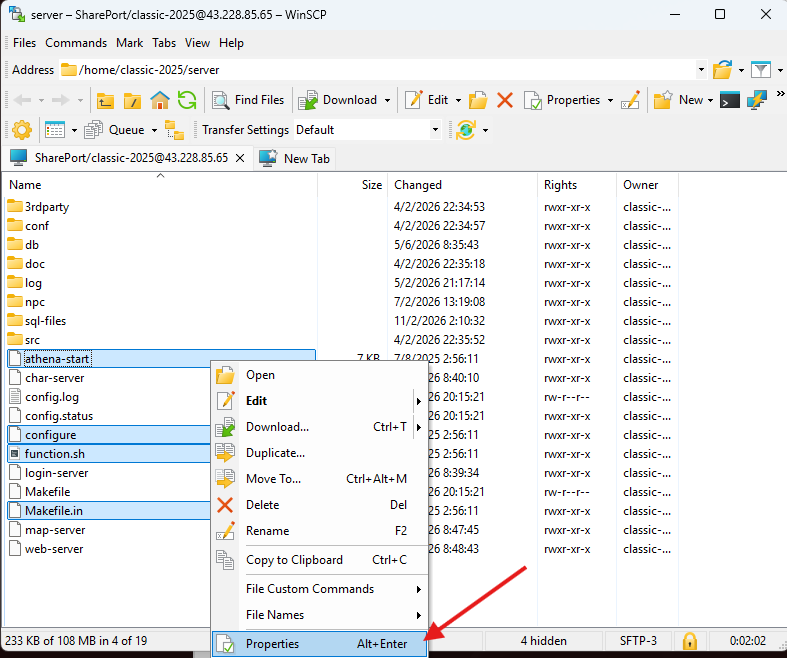The width and height of the screenshot is (787, 658).
Task: Go back with the left arrow
Action: [x=23, y=100]
